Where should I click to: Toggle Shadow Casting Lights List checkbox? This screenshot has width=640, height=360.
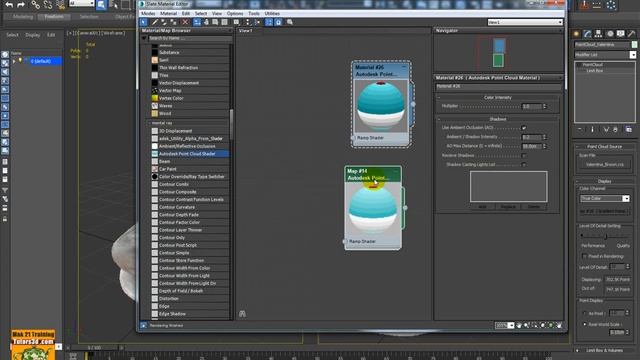coord(524,164)
